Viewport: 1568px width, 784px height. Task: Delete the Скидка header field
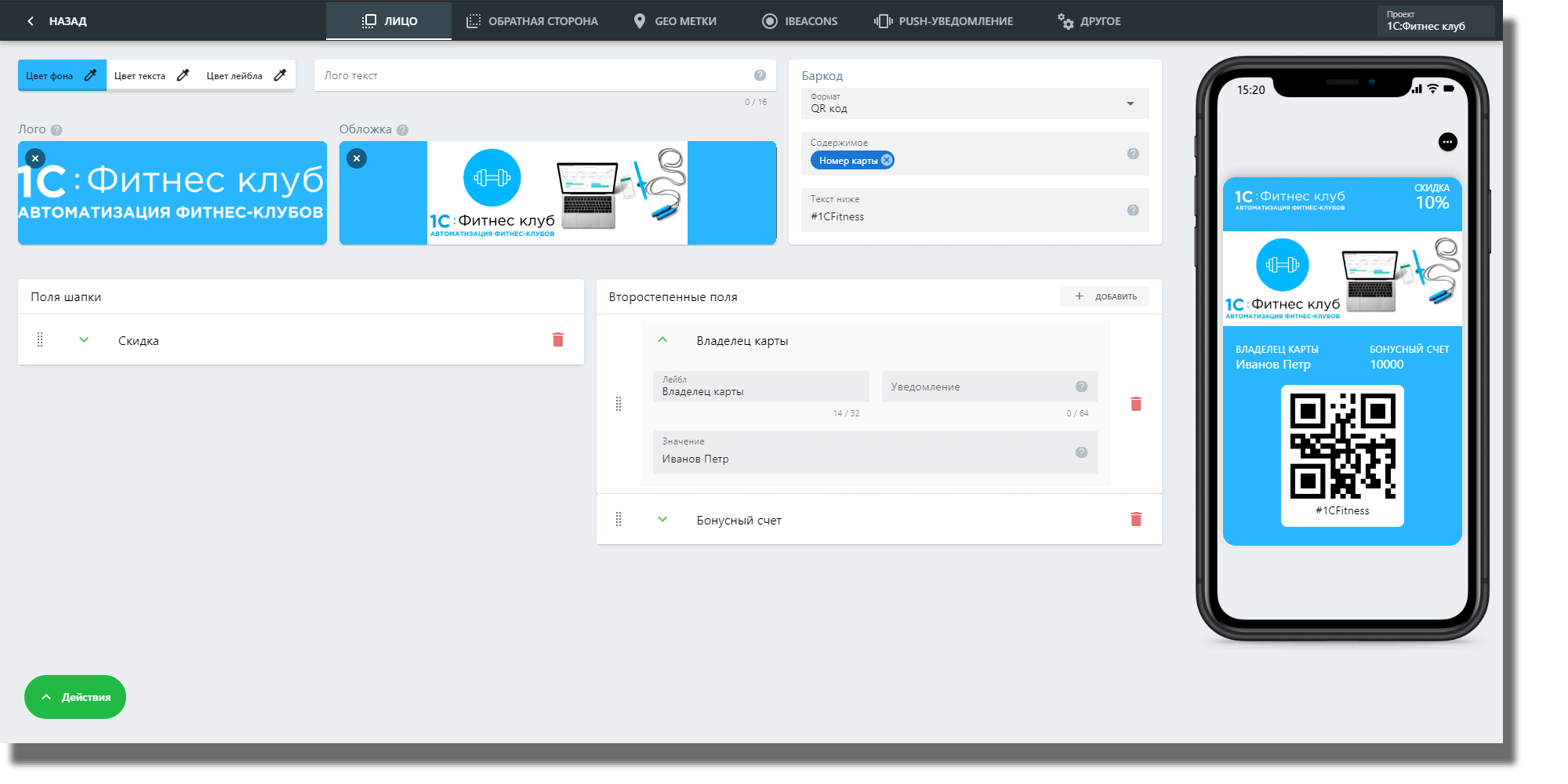pos(558,339)
